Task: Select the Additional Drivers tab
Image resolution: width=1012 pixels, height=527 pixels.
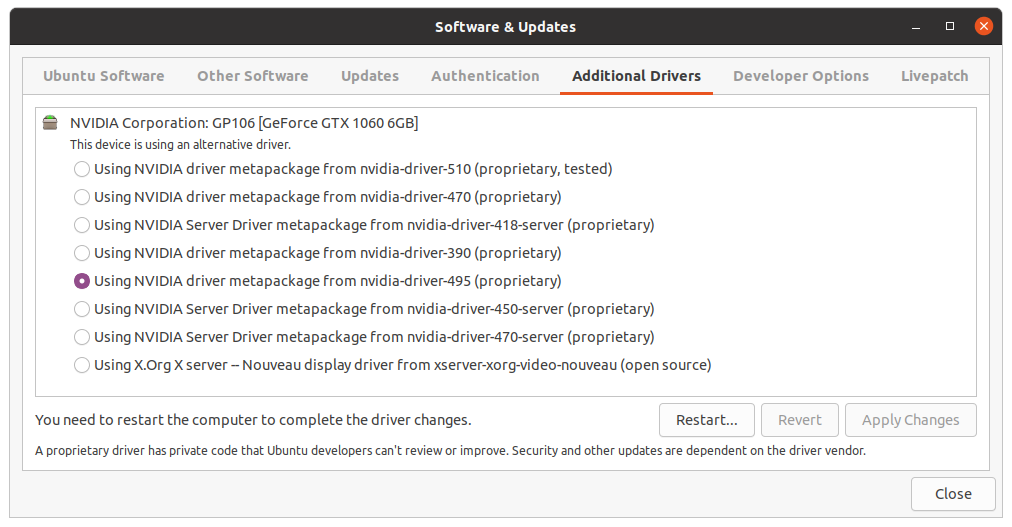Action: coord(636,76)
